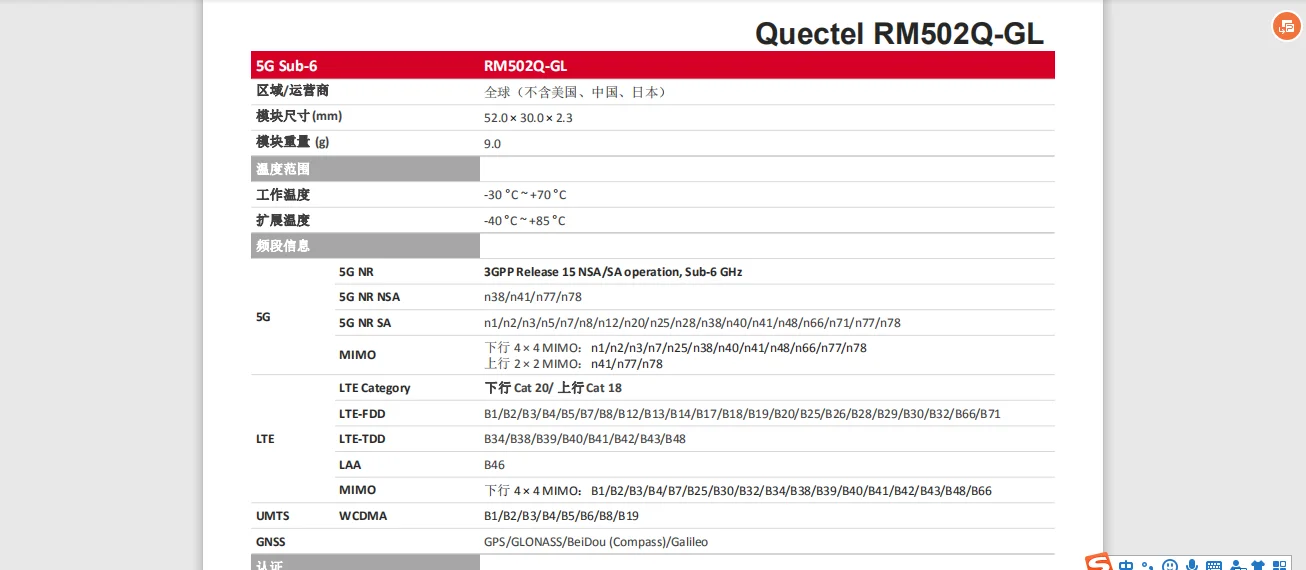Open the skin shirt icon in the IME bar
The width and height of the screenshot is (1306, 570).
point(1258,566)
